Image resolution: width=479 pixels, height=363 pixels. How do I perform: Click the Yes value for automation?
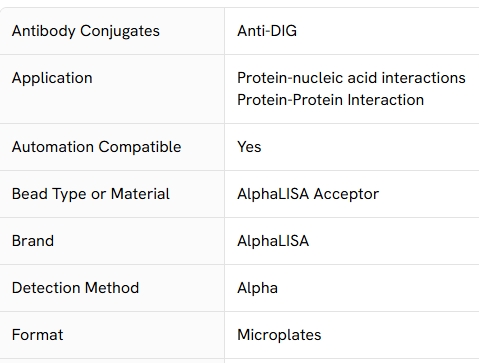pos(249,147)
